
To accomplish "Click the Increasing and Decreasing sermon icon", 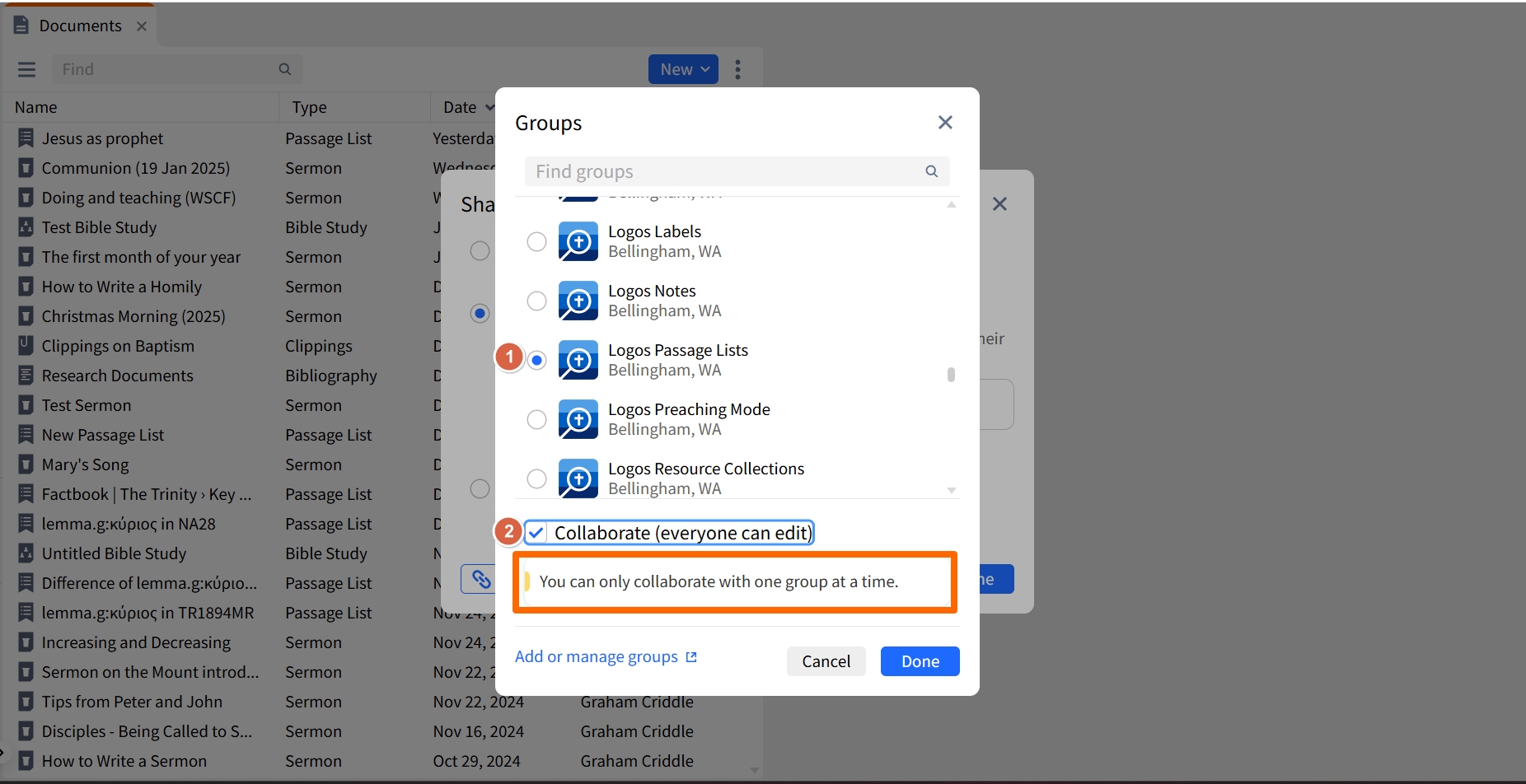I will [x=26, y=642].
